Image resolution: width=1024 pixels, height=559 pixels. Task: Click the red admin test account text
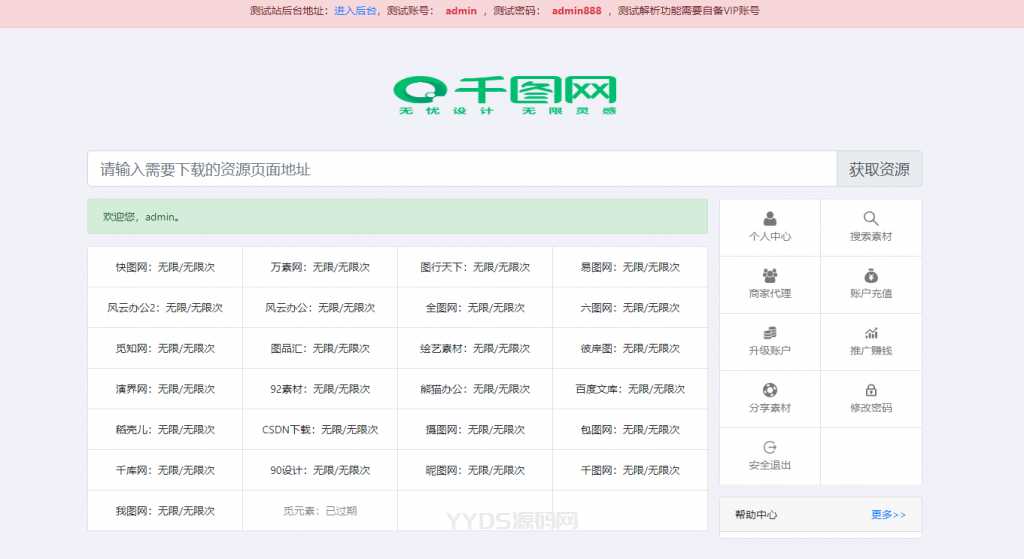461,10
